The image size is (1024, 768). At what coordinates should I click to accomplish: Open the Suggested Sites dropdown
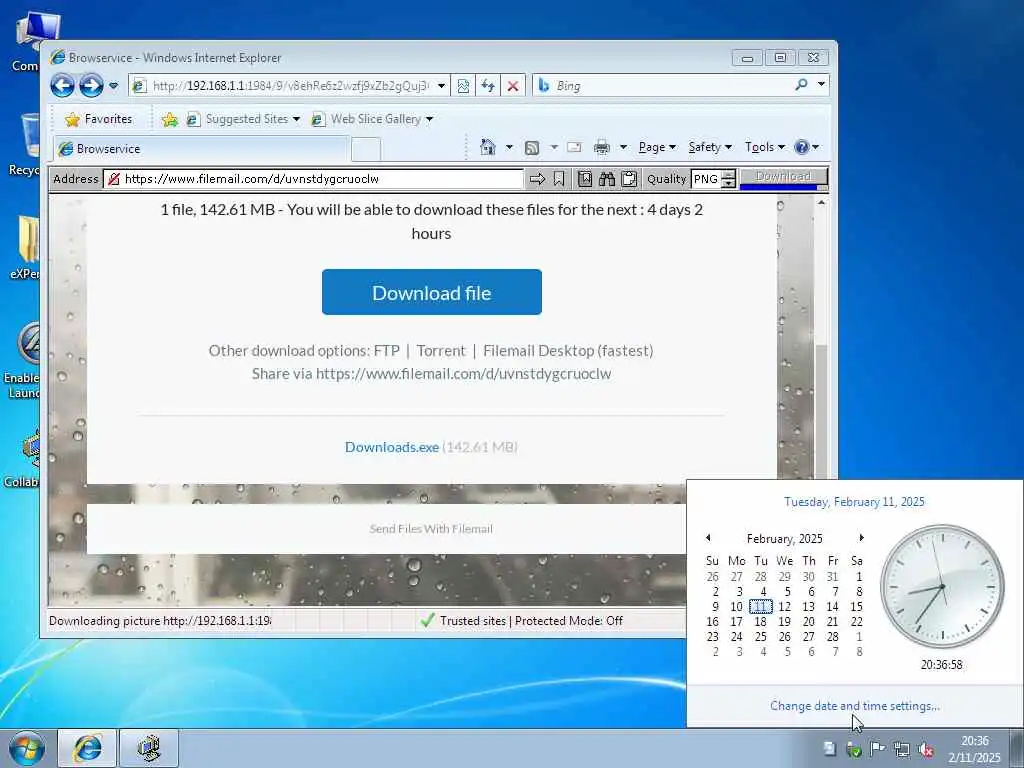point(243,119)
